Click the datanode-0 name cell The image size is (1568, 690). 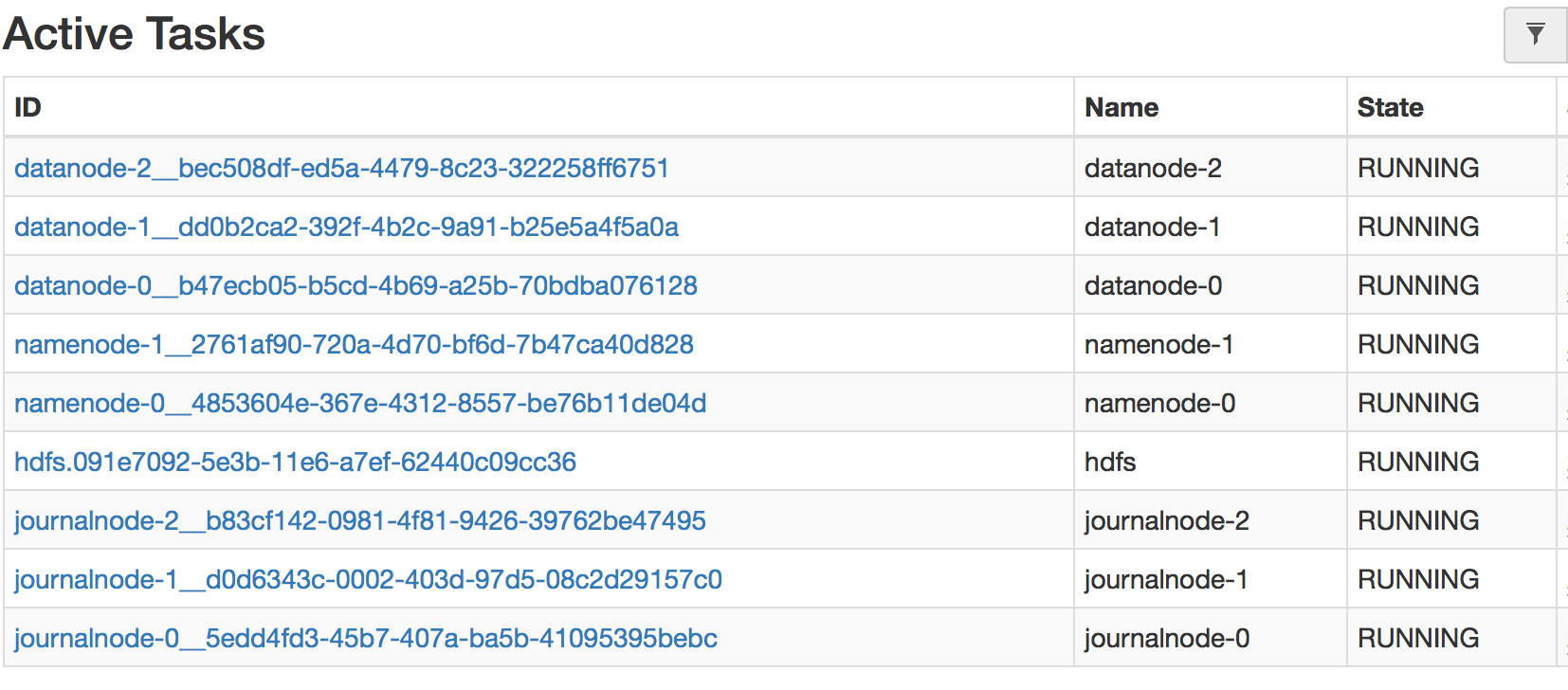pyautogui.click(x=1153, y=286)
